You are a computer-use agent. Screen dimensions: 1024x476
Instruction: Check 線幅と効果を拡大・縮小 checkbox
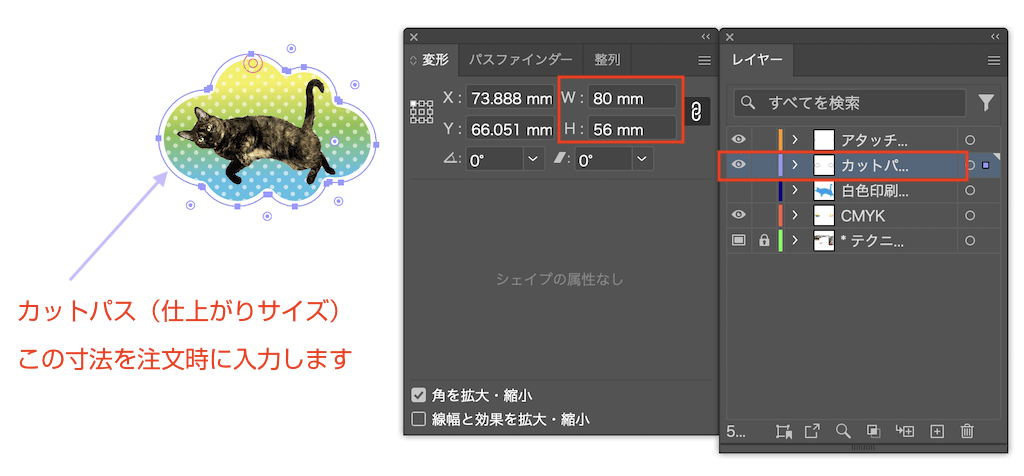coord(419,419)
